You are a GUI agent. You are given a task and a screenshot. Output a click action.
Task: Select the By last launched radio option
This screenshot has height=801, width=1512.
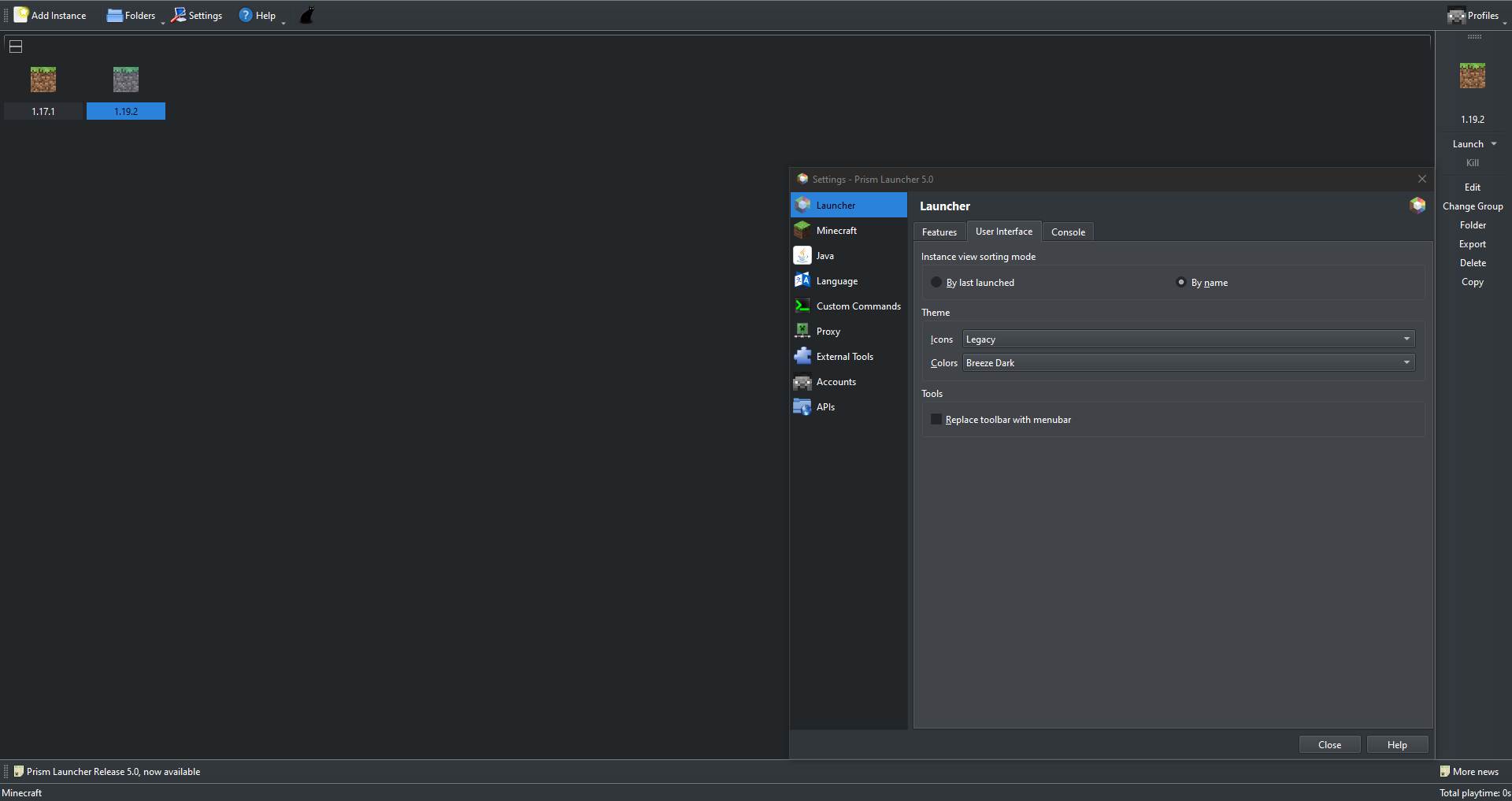(x=973, y=283)
